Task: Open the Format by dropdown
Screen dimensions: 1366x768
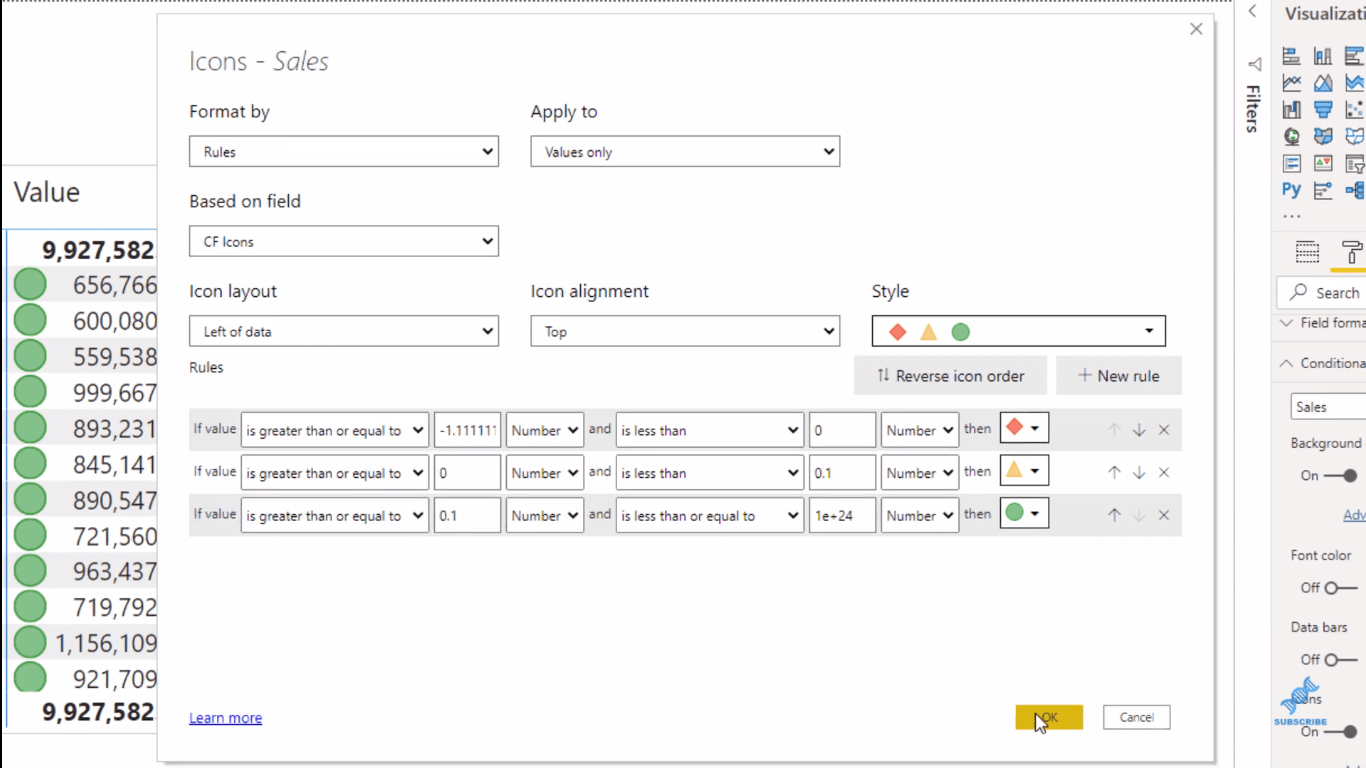Action: click(x=344, y=152)
